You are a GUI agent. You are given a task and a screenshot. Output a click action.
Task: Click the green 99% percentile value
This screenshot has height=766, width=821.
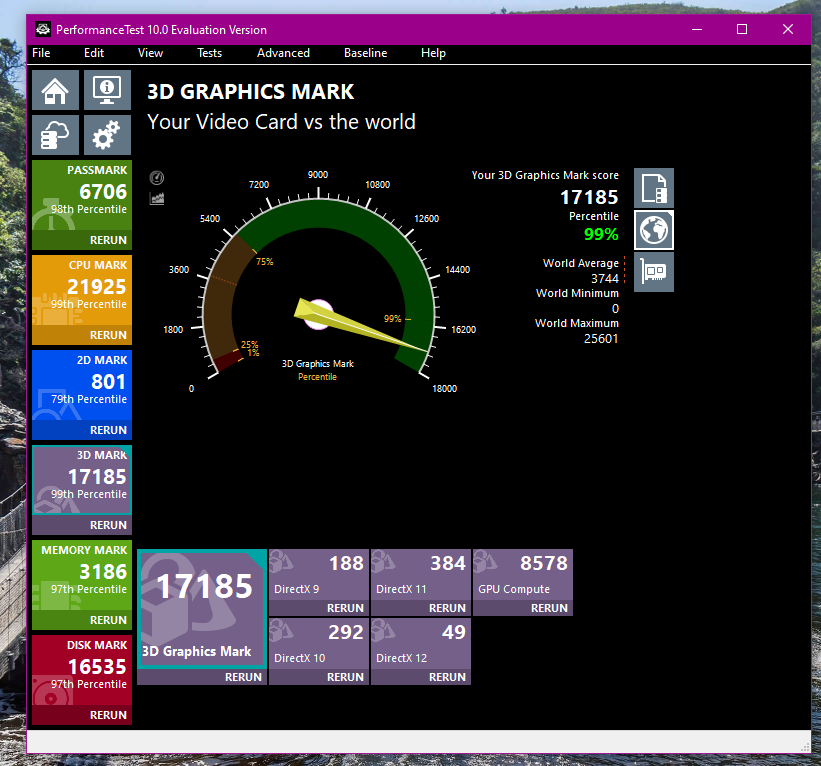pos(601,234)
